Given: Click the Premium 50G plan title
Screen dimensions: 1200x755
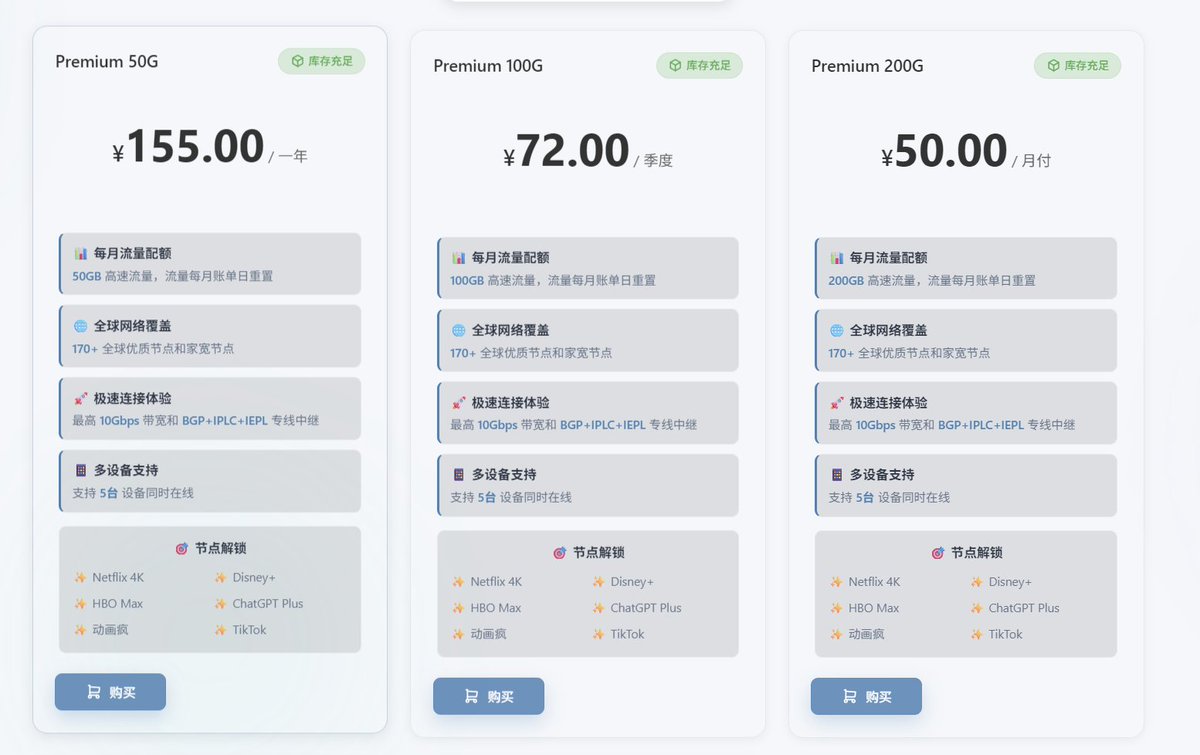Looking at the screenshot, I should click(107, 62).
